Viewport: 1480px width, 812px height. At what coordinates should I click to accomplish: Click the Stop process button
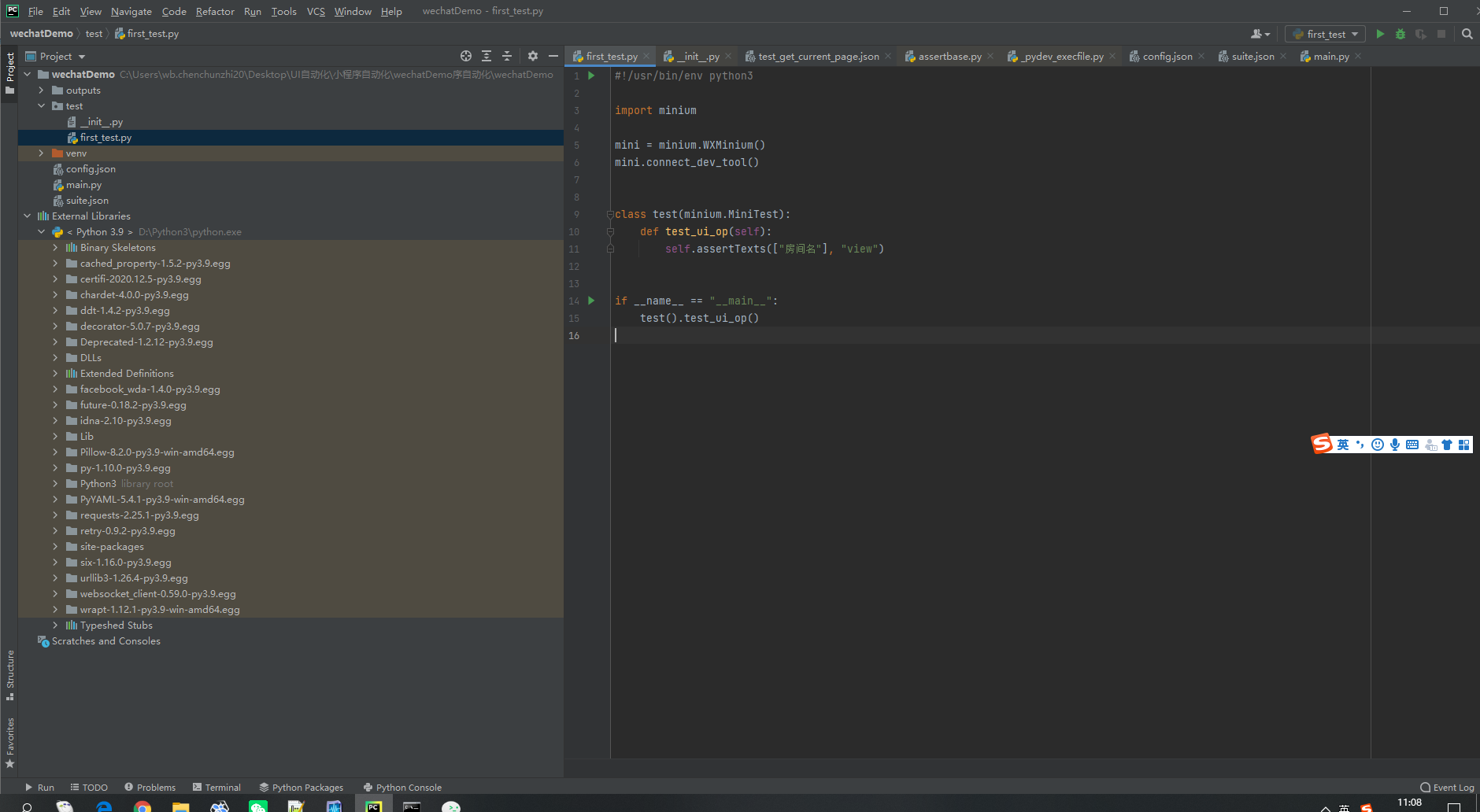pyautogui.click(x=1441, y=34)
